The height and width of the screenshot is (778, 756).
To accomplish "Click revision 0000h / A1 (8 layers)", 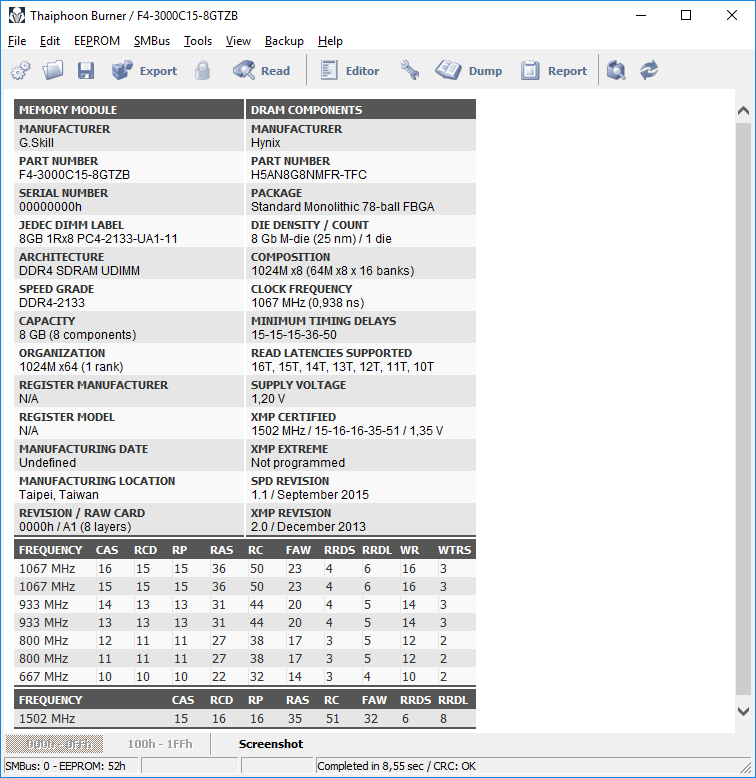I will [x=75, y=526].
